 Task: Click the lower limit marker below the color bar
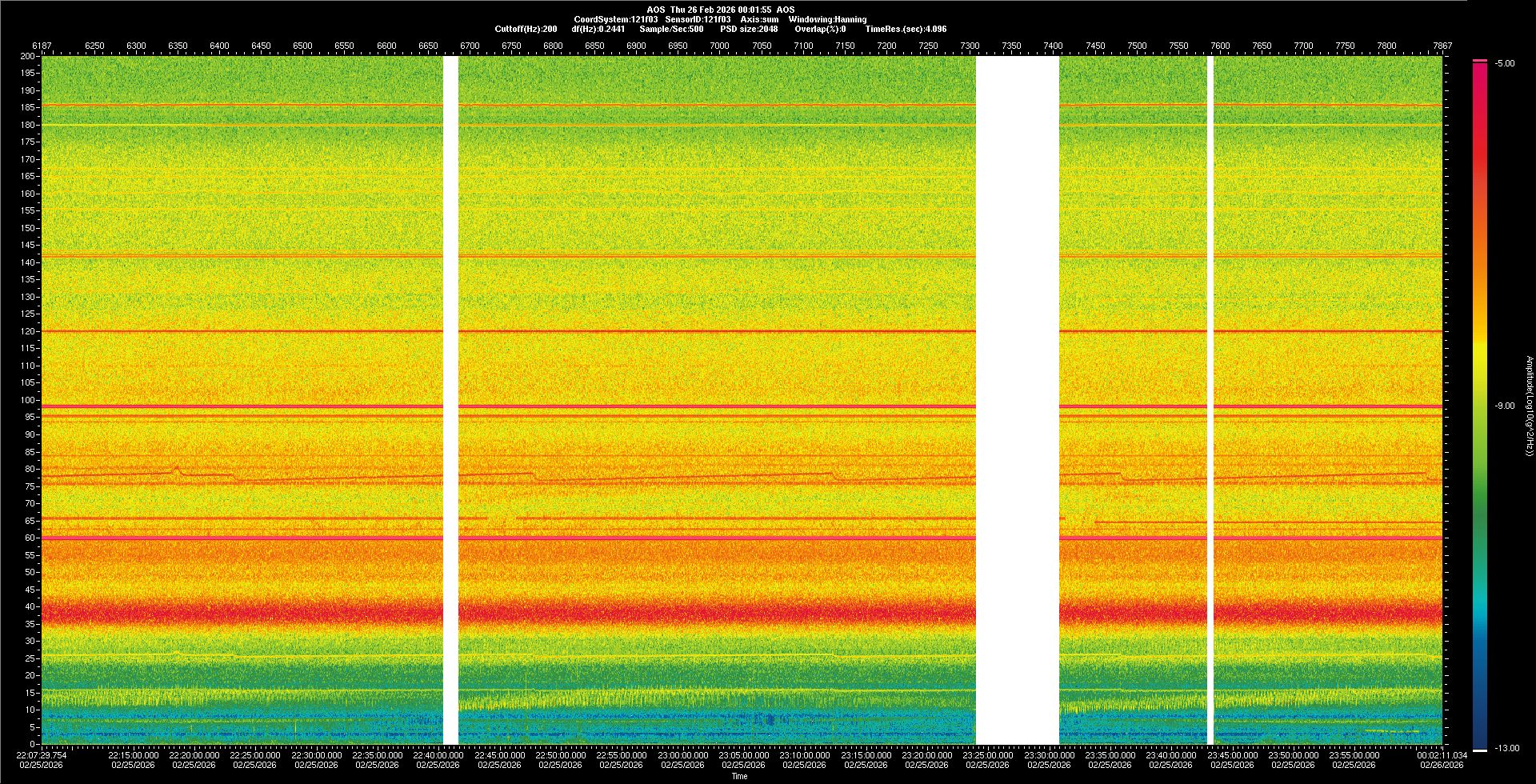tap(1480, 750)
